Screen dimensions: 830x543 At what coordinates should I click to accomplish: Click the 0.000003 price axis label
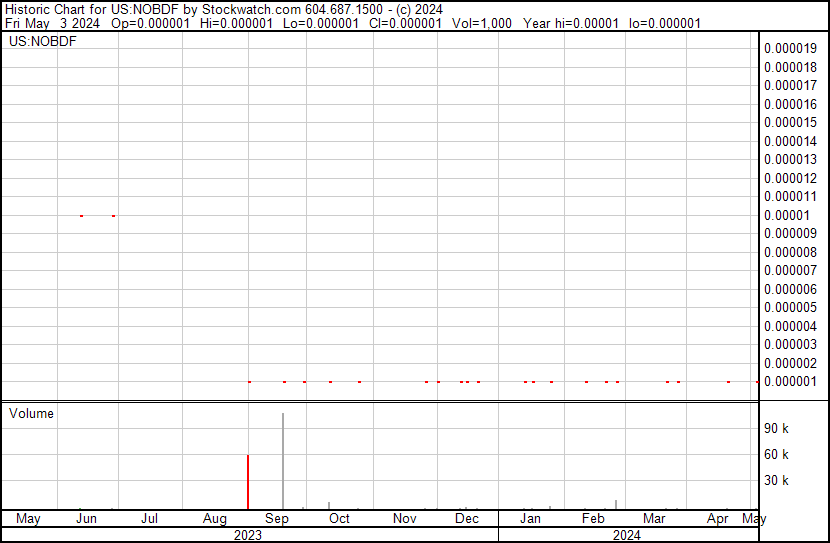pos(790,345)
